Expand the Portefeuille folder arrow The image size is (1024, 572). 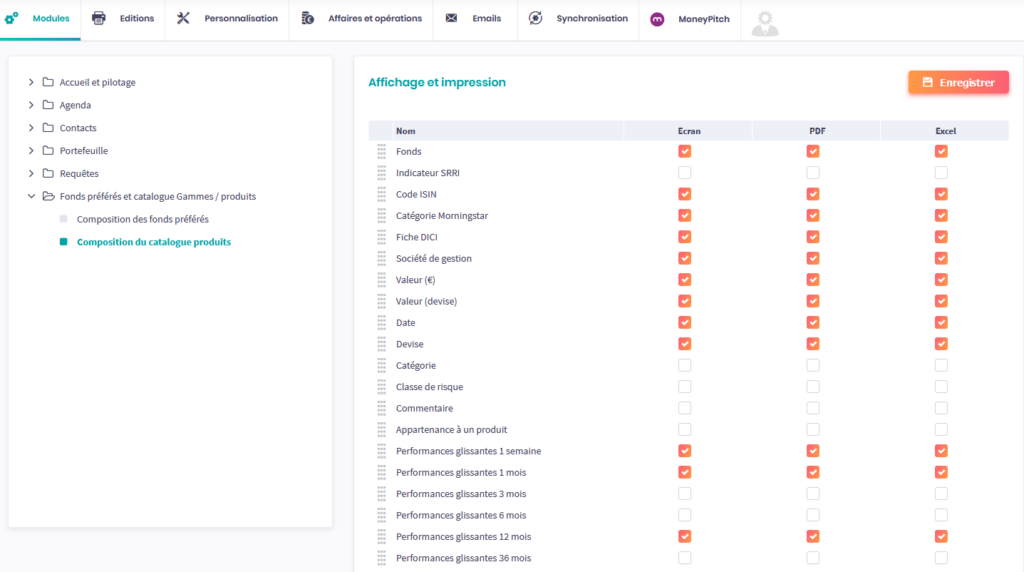pyautogui.click(x=31, y=151)
